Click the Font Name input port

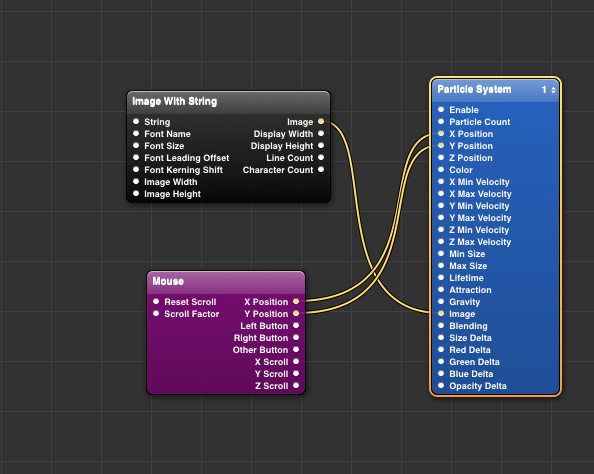(136, 134)
